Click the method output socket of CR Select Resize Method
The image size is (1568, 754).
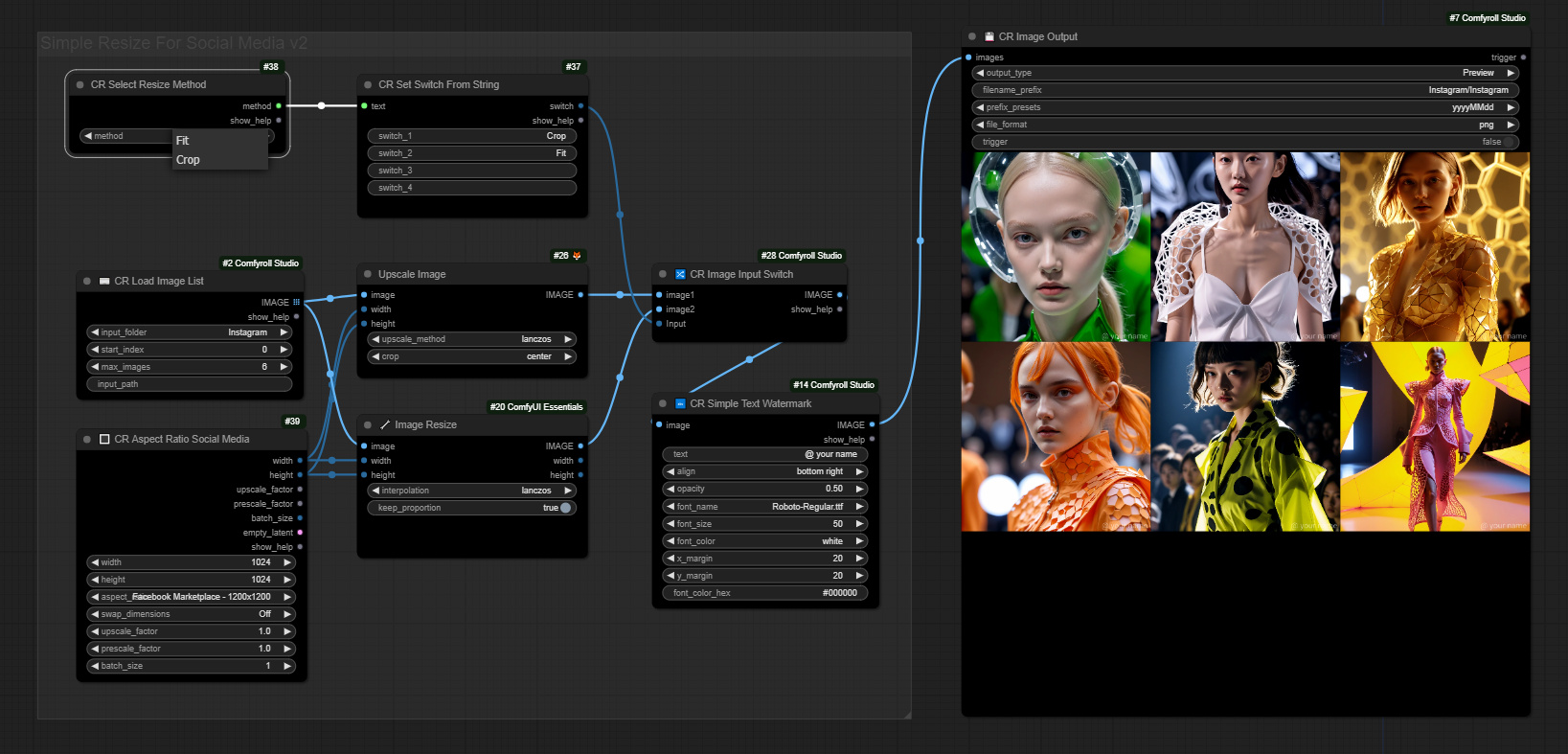279,106
